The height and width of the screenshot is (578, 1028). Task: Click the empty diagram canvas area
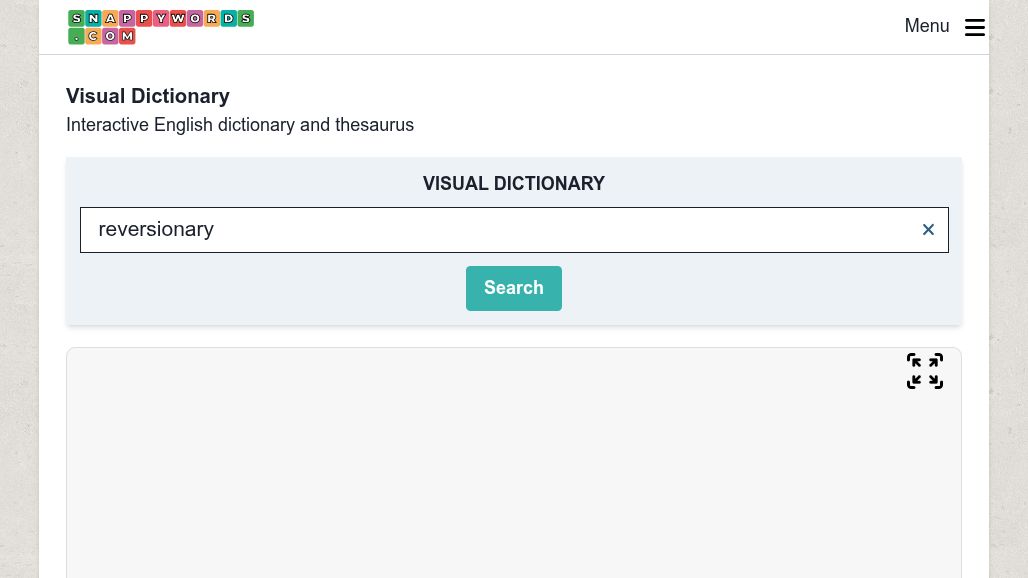[500, 480]
